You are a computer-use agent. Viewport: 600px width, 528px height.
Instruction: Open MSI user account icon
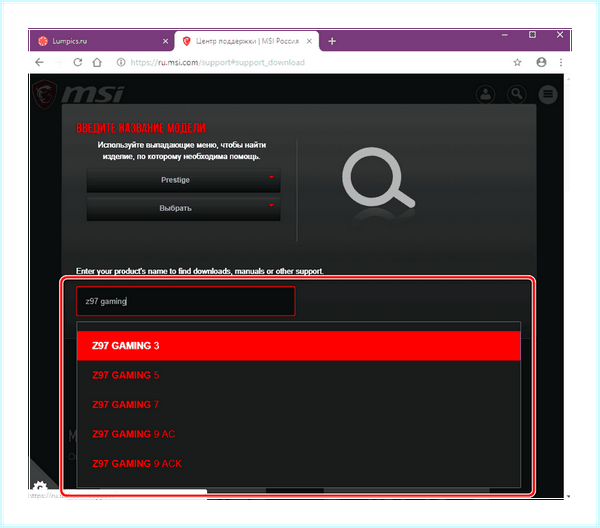pos(485,94)
